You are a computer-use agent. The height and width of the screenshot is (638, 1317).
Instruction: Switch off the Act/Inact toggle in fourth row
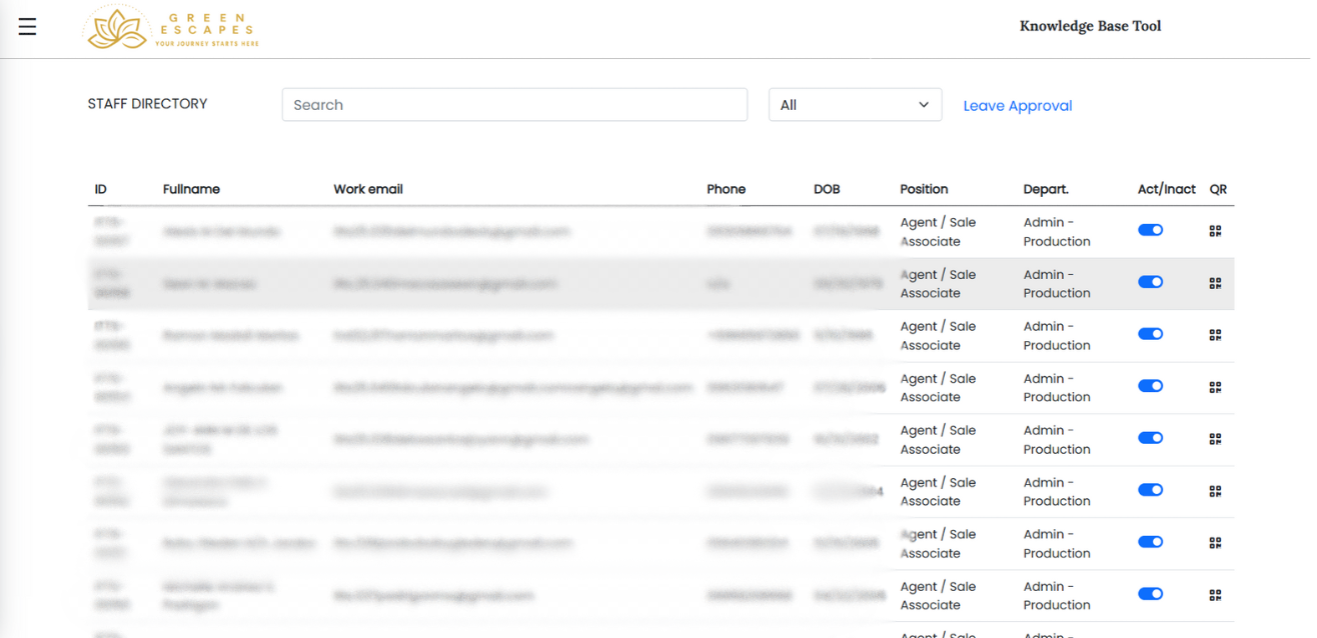[x=1150, y=386]
